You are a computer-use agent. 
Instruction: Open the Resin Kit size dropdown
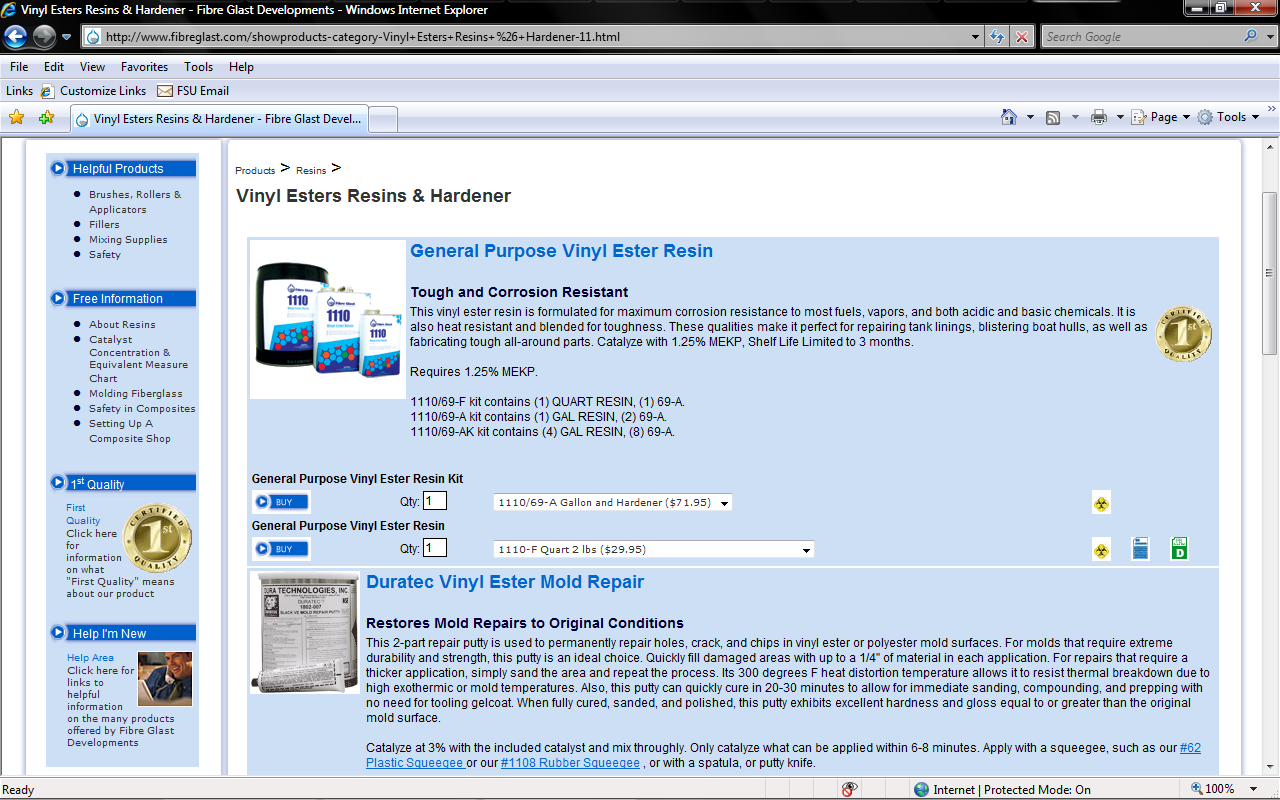click(x=612, y=503)
